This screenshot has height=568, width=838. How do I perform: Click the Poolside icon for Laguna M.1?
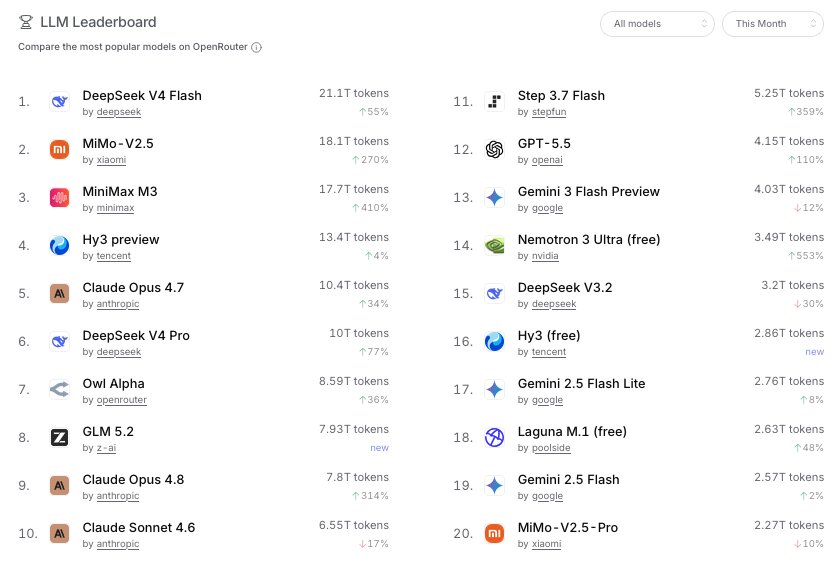494,437
